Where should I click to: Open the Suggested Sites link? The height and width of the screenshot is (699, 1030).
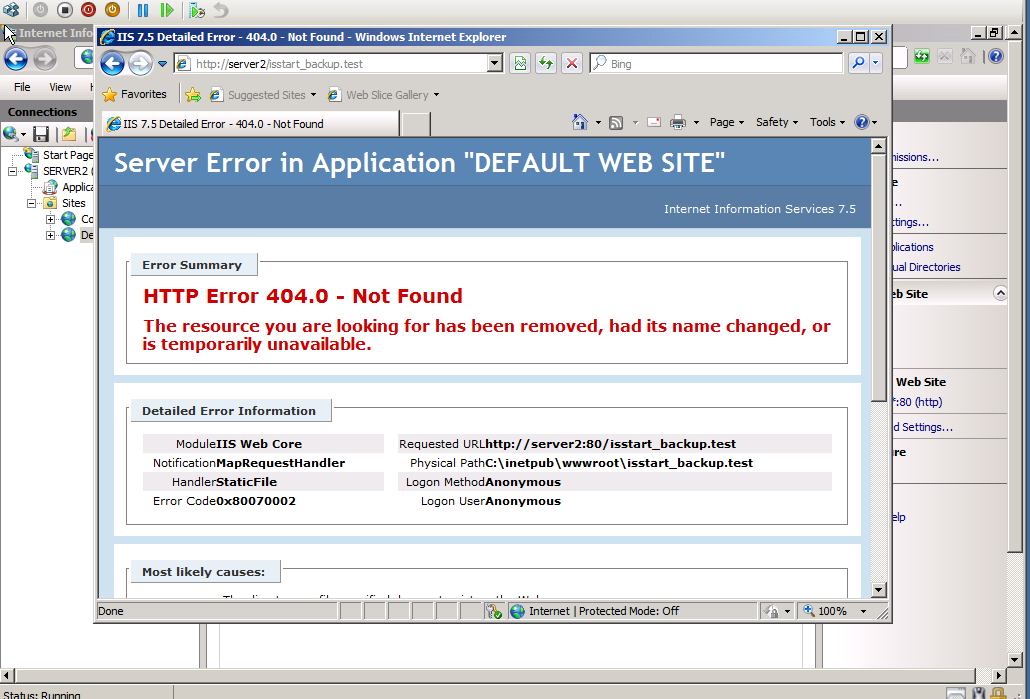262,95
